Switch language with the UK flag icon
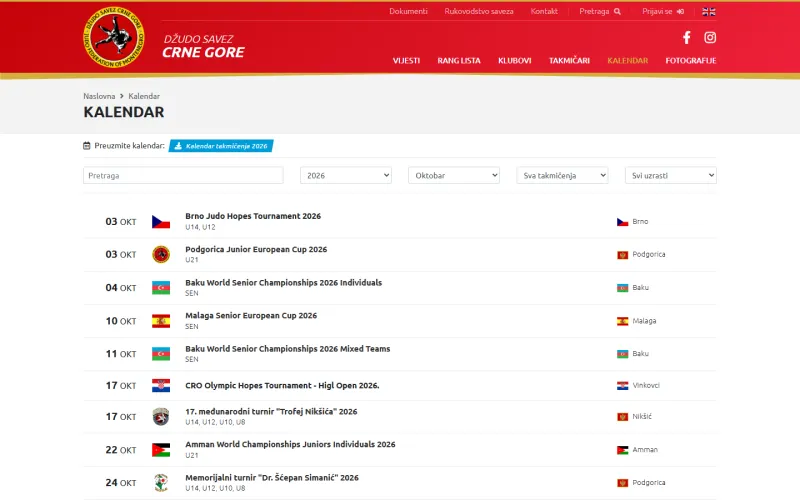Image resolution: width=800 pixels, height=500 pixels. click(x=709, y=11)
